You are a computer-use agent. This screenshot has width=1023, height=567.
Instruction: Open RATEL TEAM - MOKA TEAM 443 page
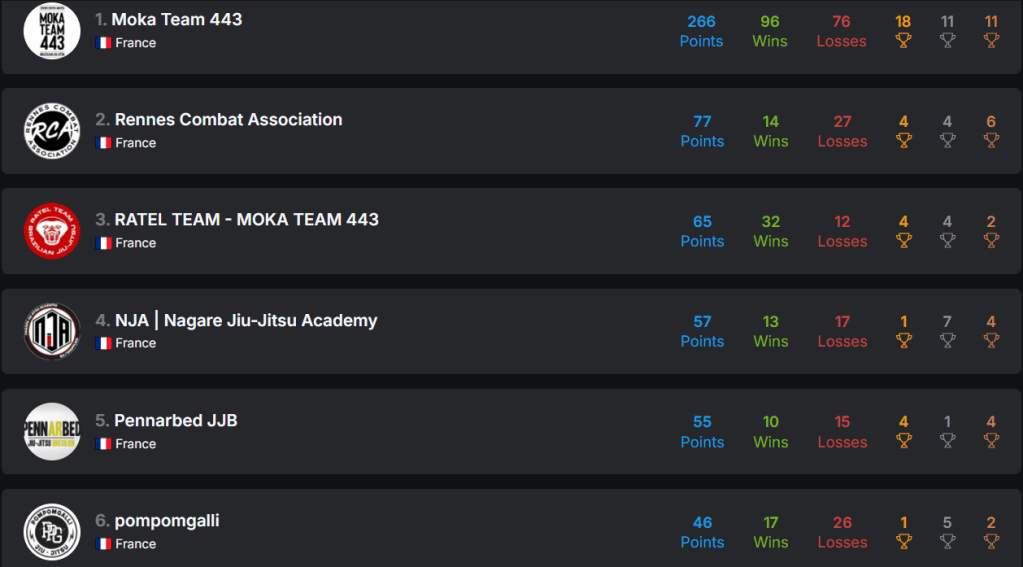[246, 219]
